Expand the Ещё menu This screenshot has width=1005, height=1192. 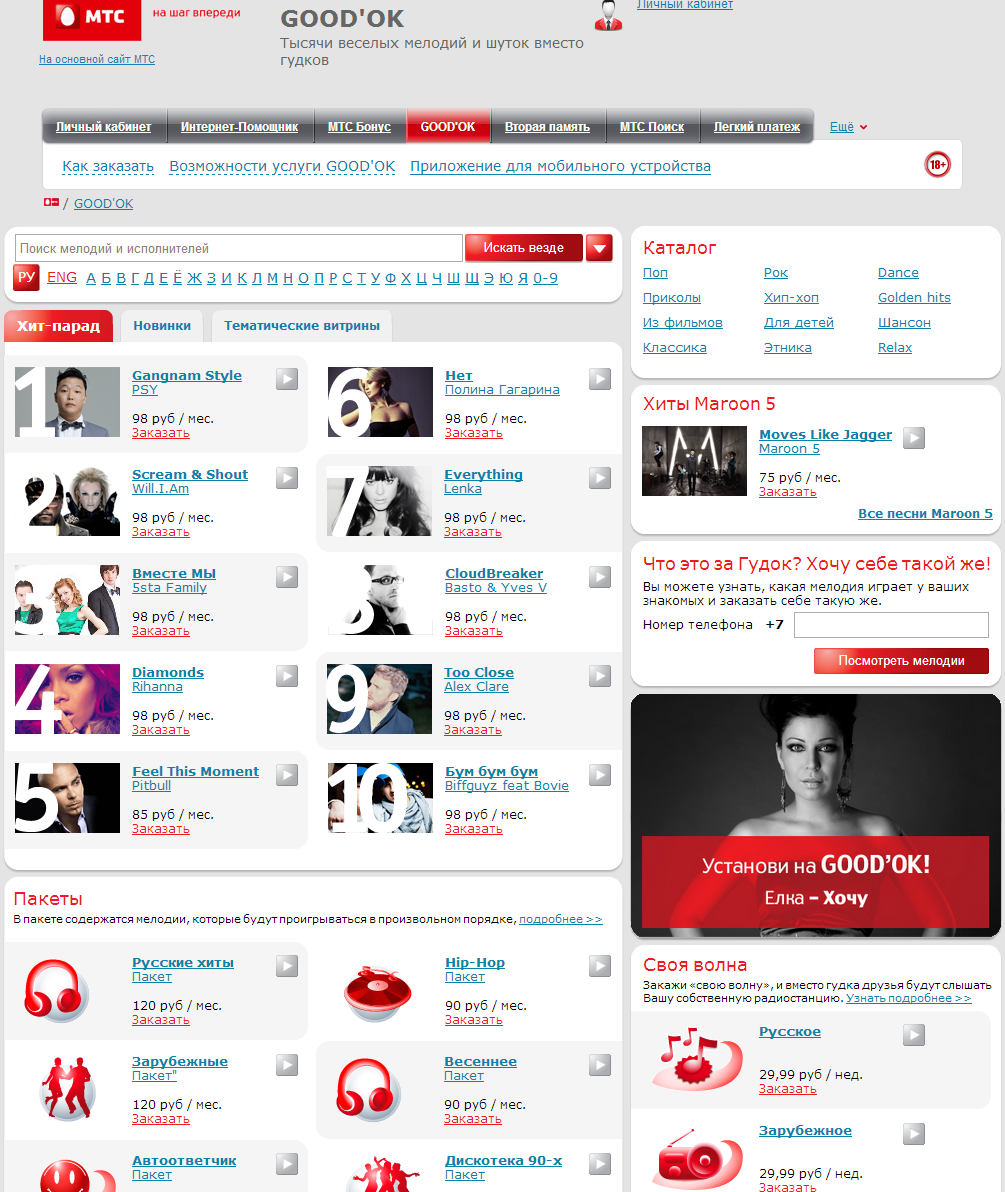pyautogui.click(x=848, y=127)
